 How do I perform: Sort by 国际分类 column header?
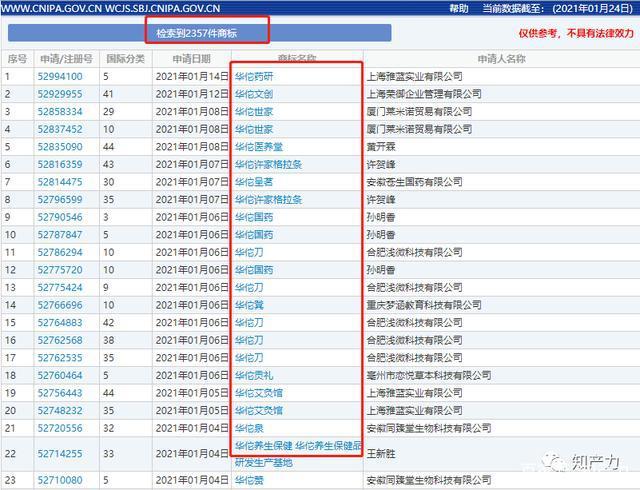click(126, 59)
